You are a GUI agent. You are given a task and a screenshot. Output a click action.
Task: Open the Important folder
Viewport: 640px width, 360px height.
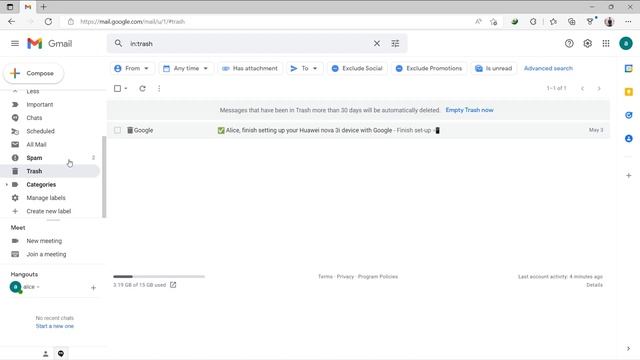click(40, 104)
